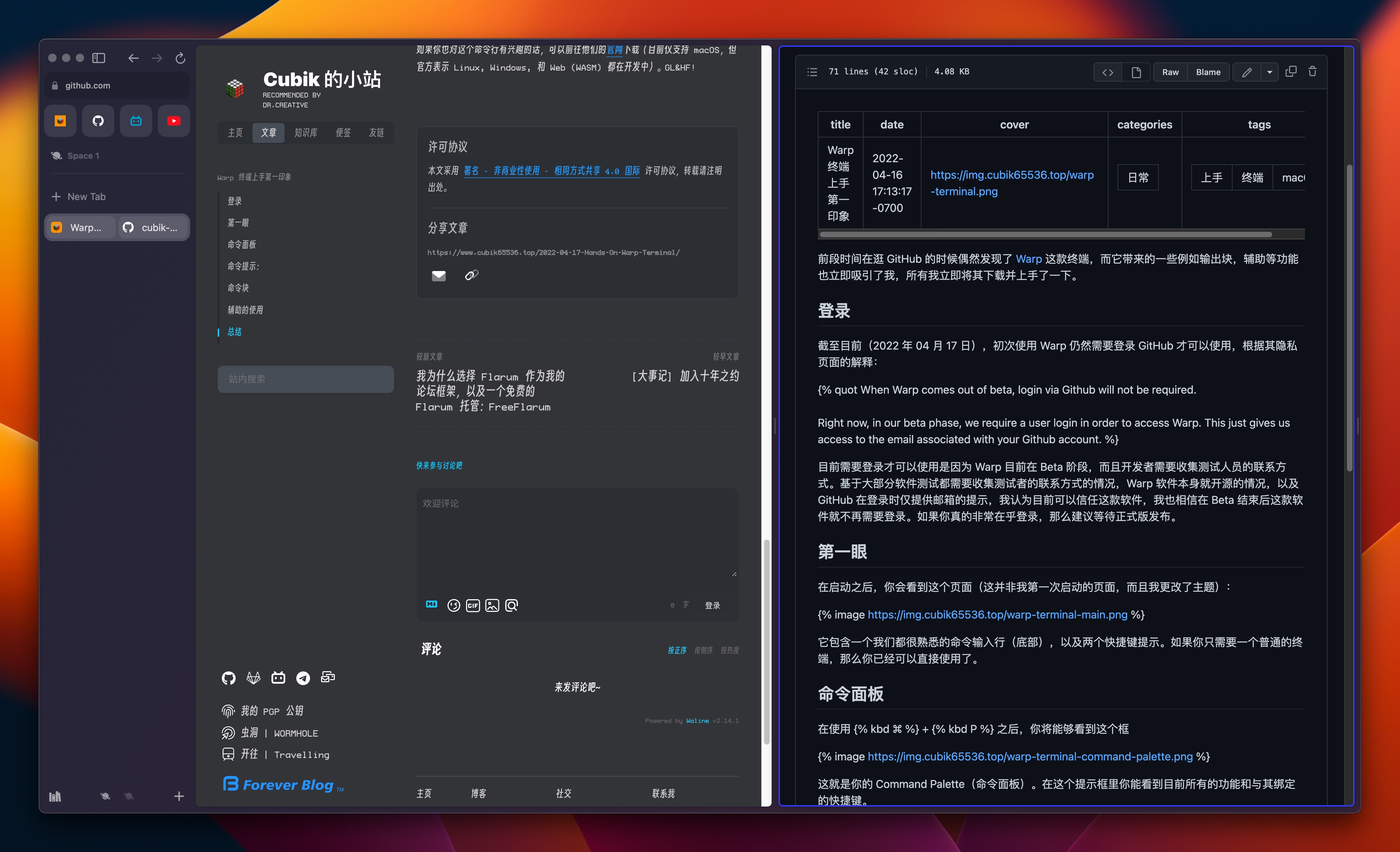The height and width of the screenshot is (852, 1400).
Task: Select the 知识库 navigation tab
Action: click(306, 132)
